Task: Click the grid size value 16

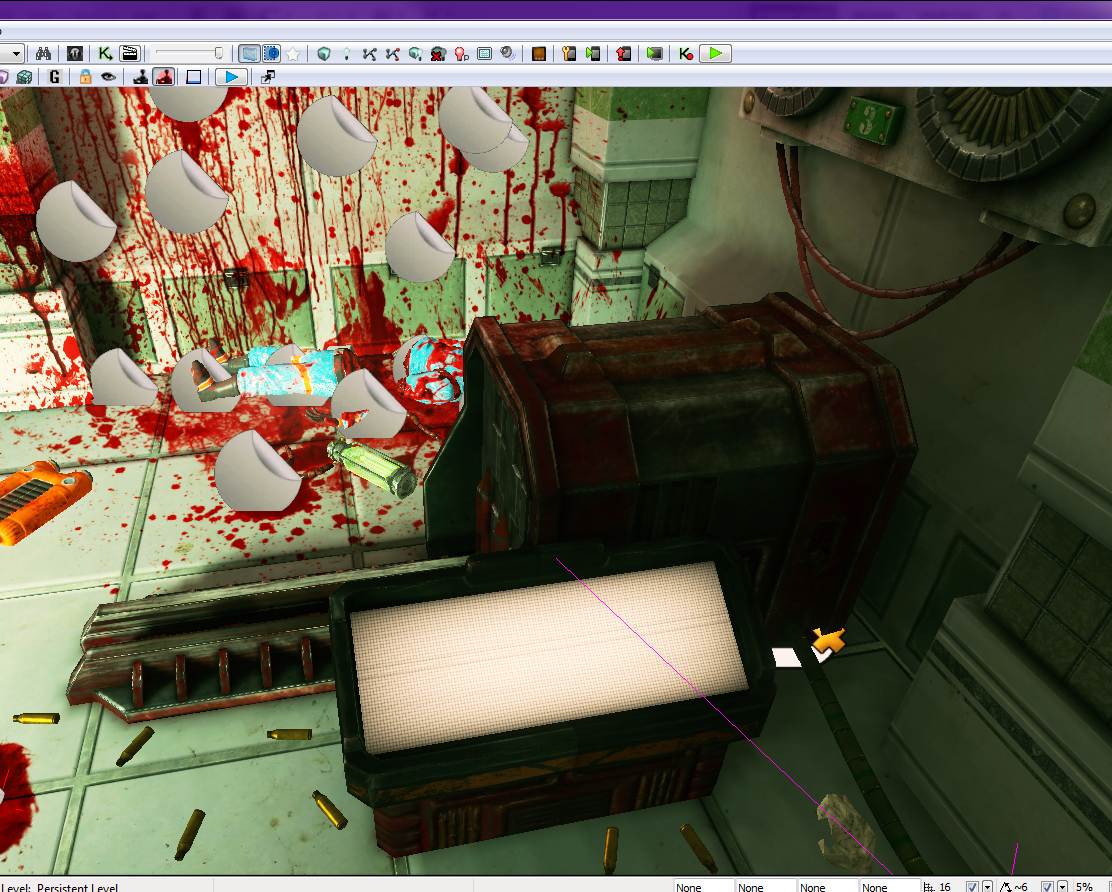Action: [x=945, y=887]
